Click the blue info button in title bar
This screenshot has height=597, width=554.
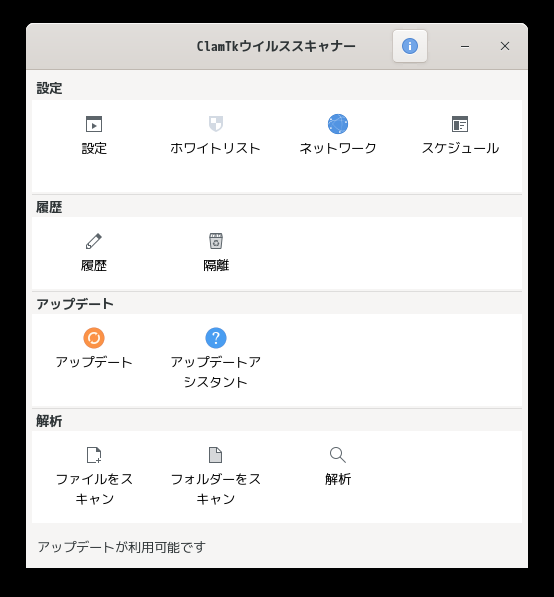pyautogui.click(x=410, y=46)
